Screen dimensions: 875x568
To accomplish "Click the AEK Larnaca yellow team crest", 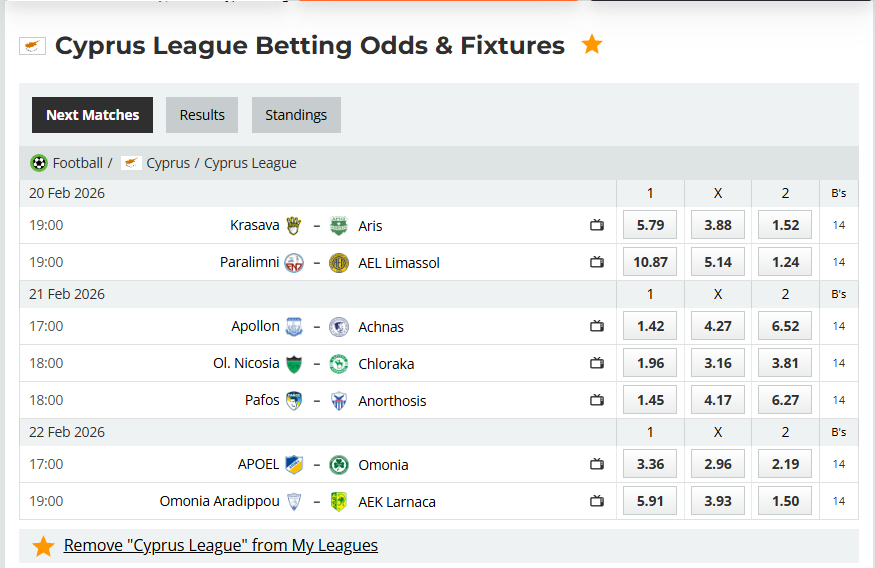I will (339, 501).
